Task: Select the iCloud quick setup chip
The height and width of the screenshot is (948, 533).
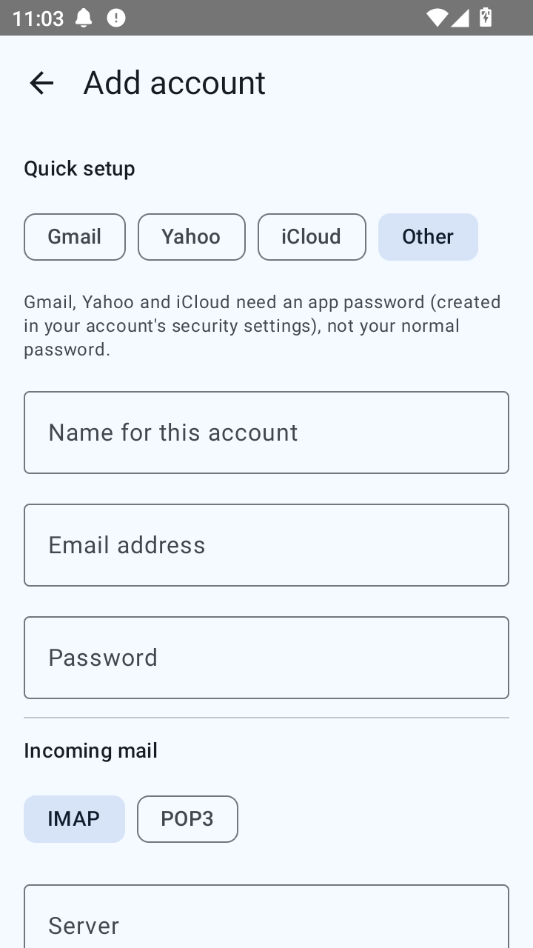Action: click(x=312, y=237)
